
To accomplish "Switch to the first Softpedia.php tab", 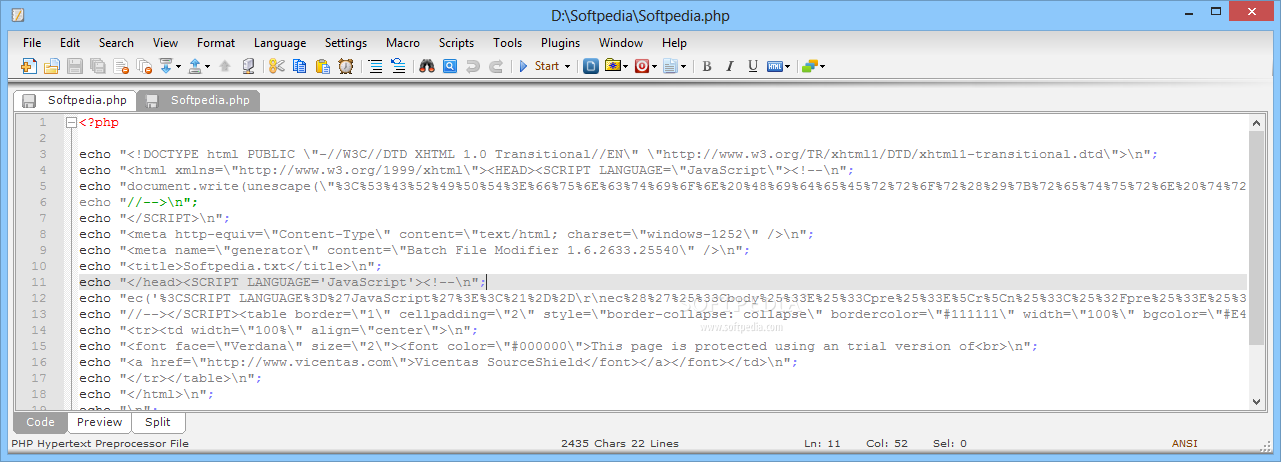I will click(75, 100).
